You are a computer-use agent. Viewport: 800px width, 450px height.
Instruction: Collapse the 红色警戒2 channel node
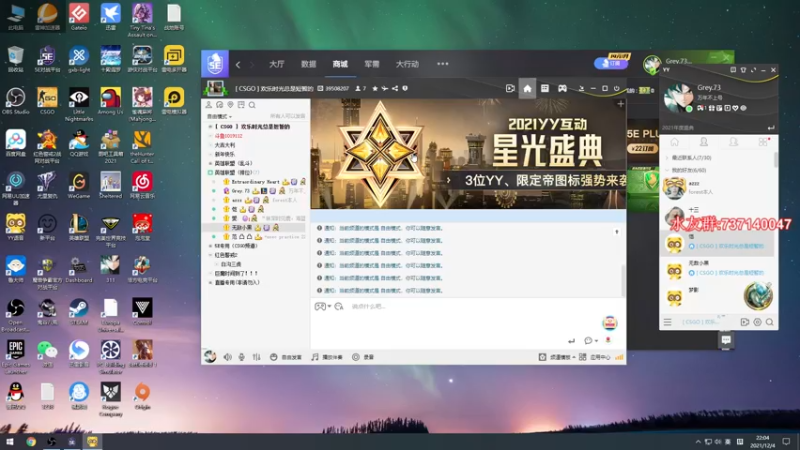pyautogui.click(x=210, y=255)
